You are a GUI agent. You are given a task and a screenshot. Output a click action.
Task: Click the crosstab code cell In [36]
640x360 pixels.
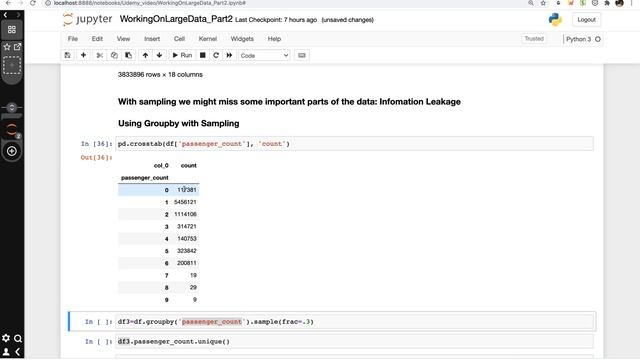(354, 144)
